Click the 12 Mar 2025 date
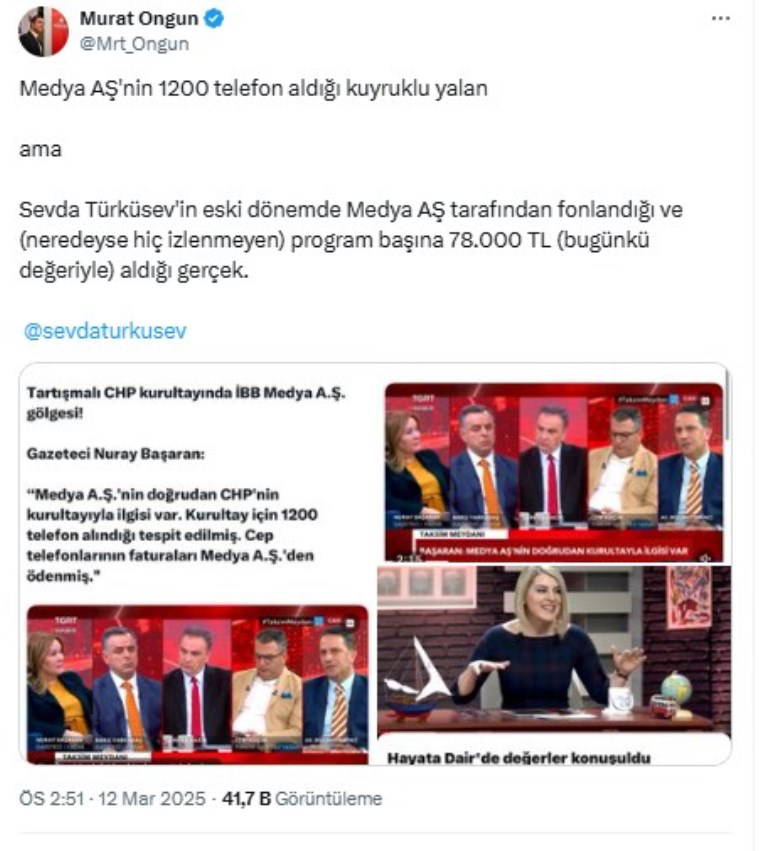Image resolution: width=760 pixels, height=851 pixels. click(x=151, y=798)
